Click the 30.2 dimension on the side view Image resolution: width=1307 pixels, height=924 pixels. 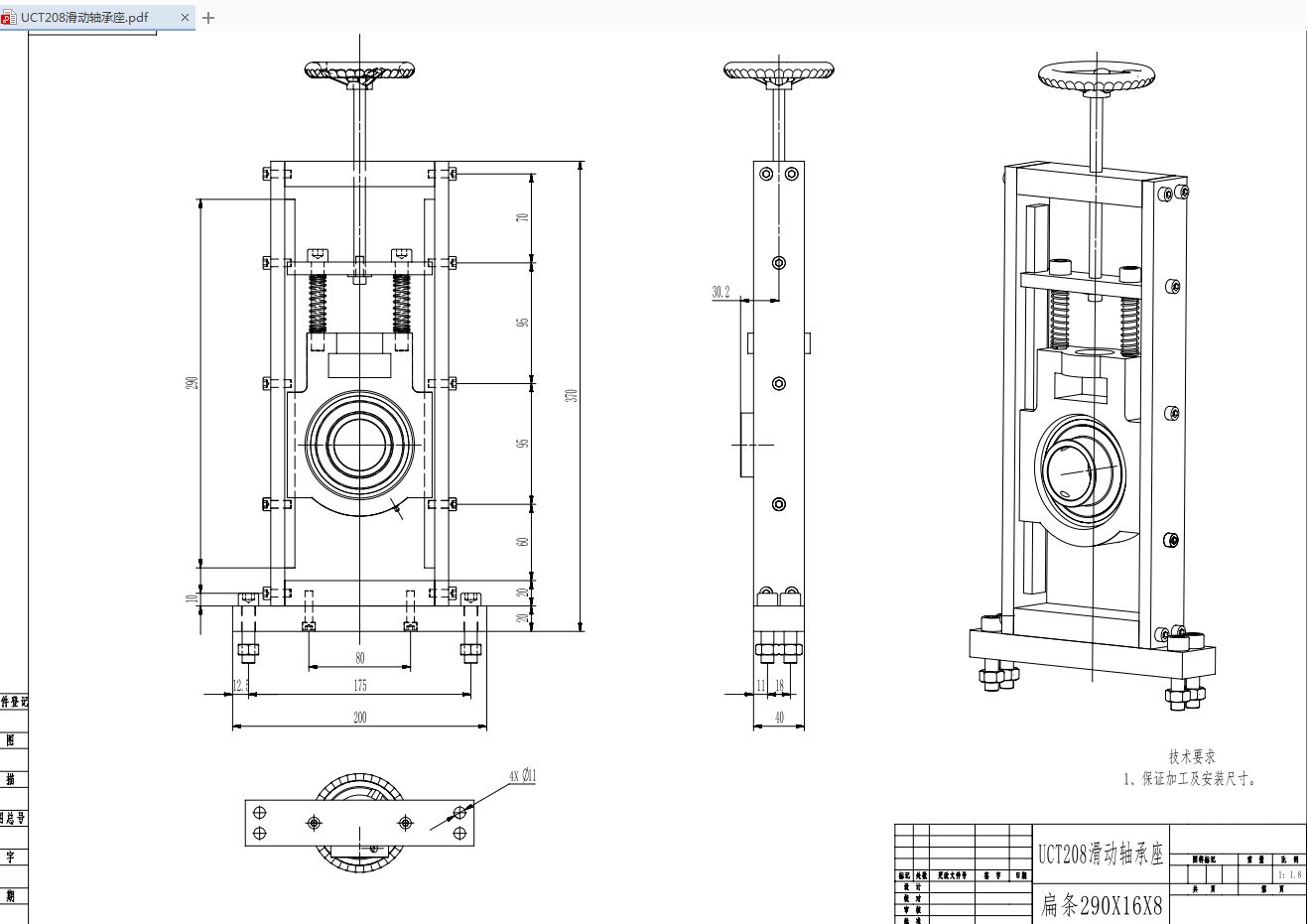pos(720,292)
